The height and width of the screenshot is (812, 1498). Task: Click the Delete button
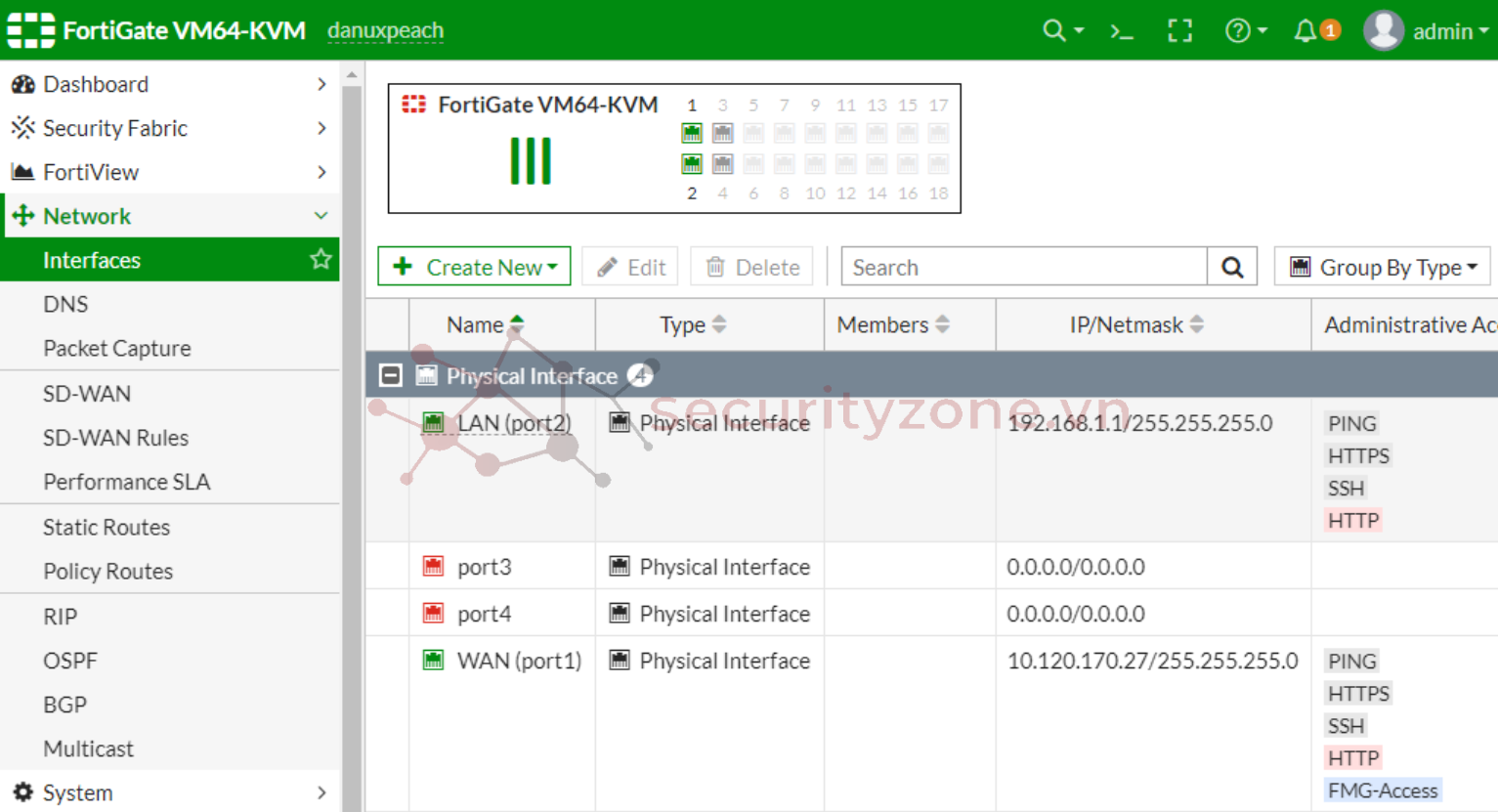coord(752,267)
